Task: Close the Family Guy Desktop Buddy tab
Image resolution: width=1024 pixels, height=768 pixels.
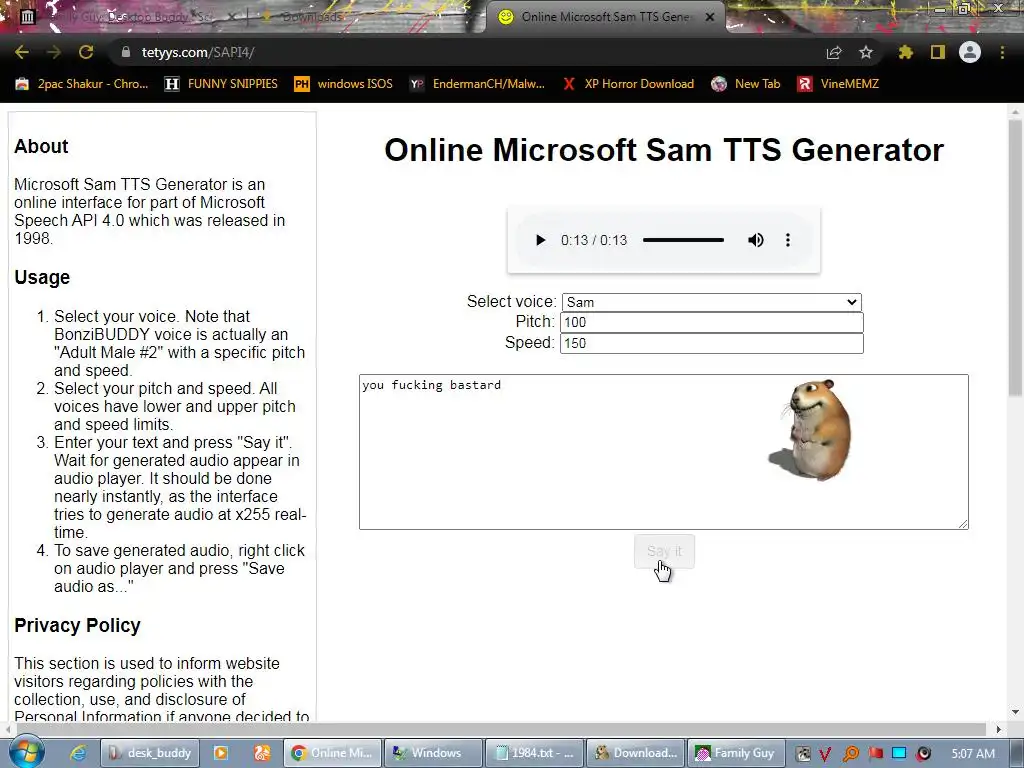Action: tap(233, 17)
